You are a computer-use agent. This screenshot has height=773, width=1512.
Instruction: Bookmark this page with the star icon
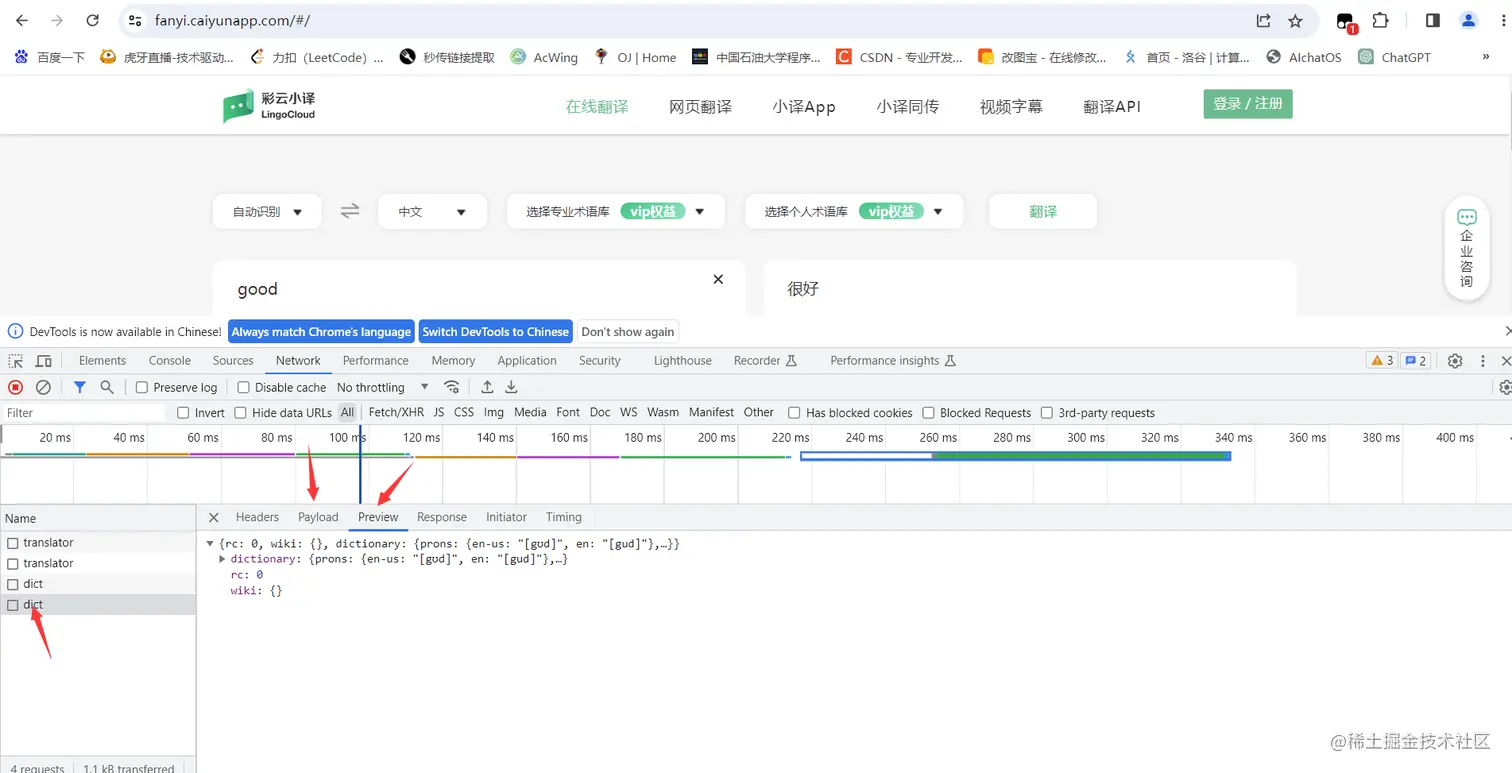pos(1295,20)
